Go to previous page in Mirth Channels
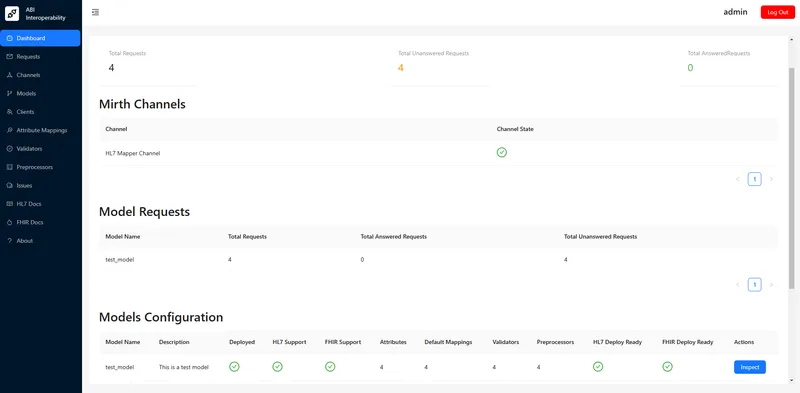This screenshot has height=393, width=800. (738, 179)
